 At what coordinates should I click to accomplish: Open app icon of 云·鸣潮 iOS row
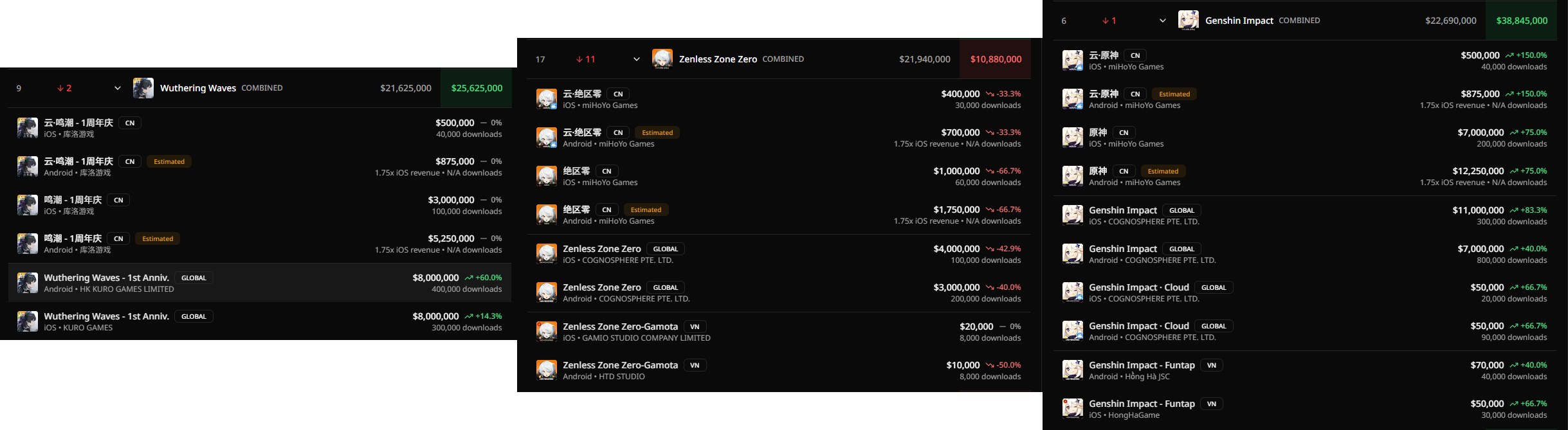[x=28, y=128]
